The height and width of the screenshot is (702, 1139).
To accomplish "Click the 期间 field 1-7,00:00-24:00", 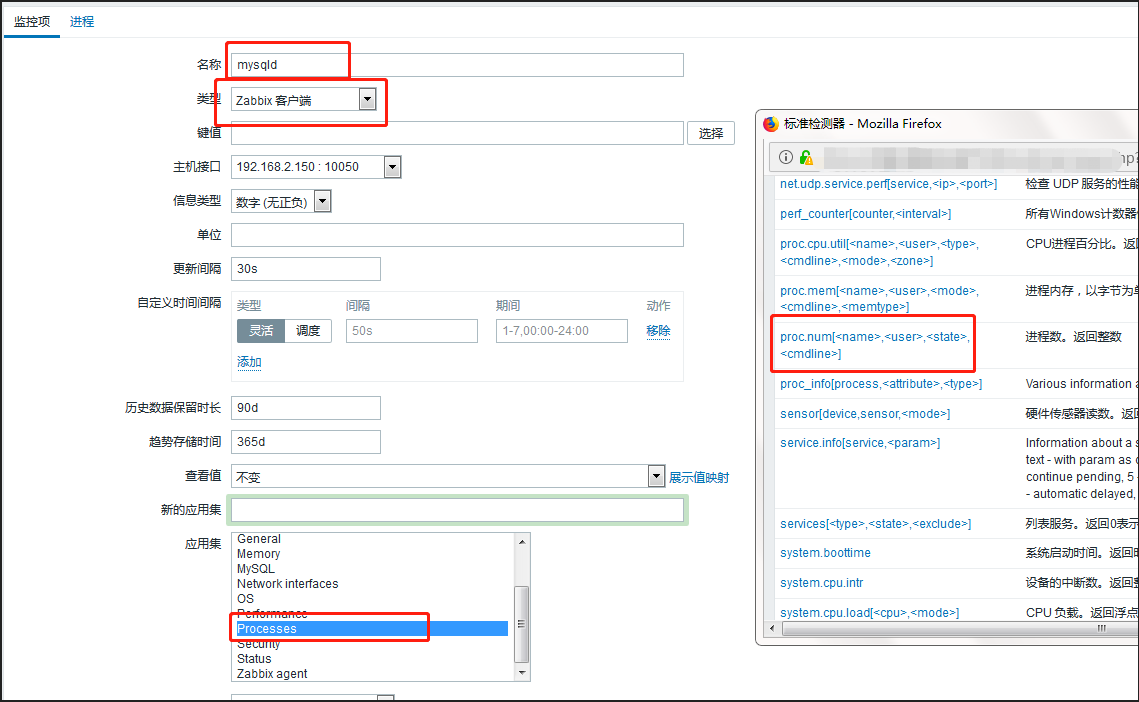I will click(x=562, y=331).
